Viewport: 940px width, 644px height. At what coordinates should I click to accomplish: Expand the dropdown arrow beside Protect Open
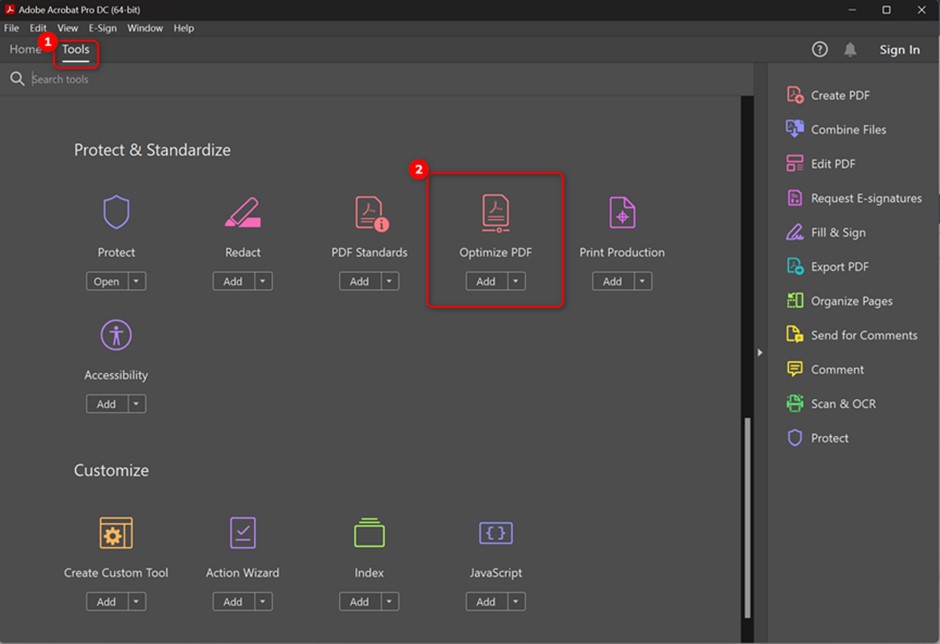click(x=137, y=282)
